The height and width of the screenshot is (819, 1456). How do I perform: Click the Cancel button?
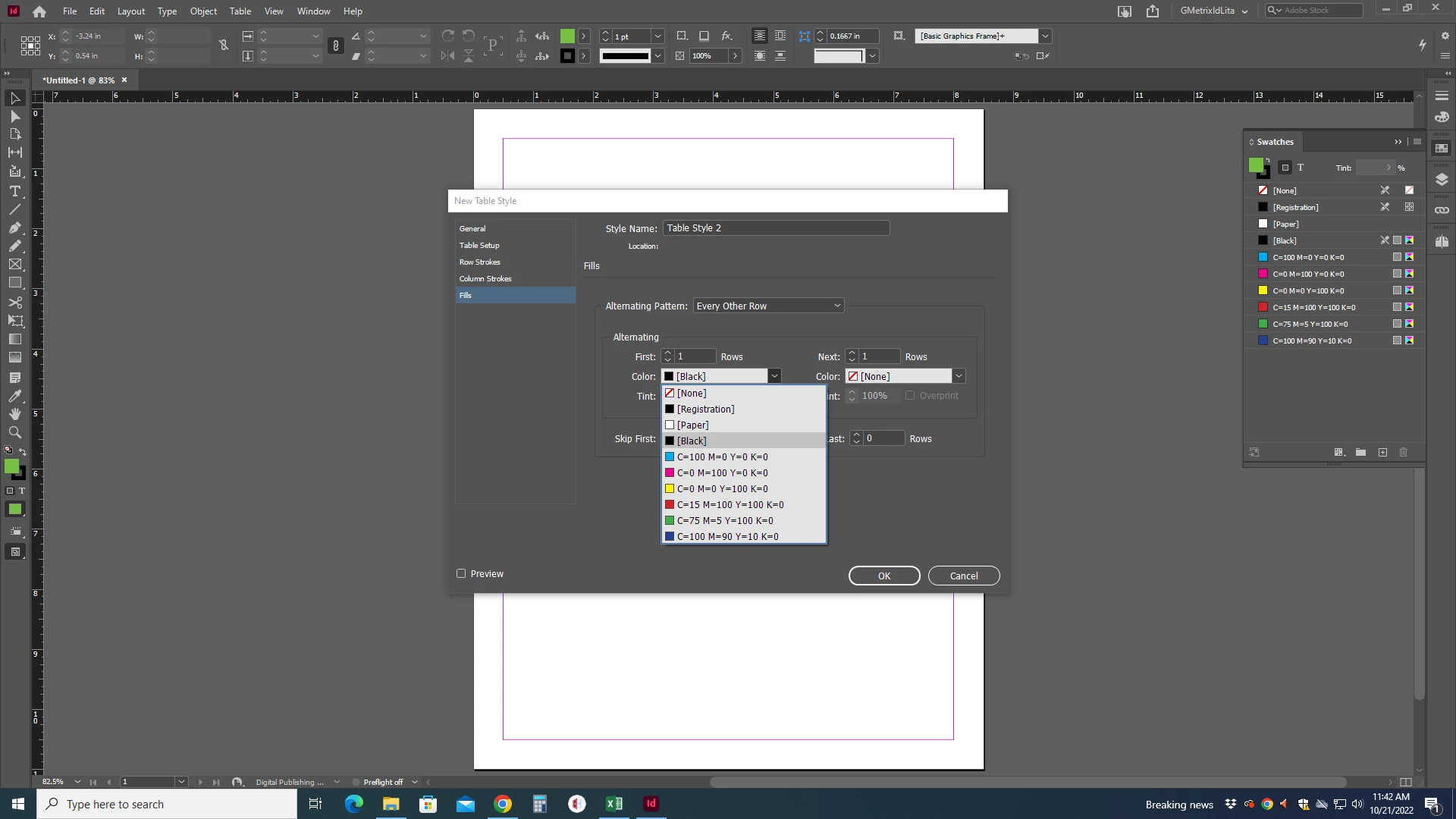(963, 576)
